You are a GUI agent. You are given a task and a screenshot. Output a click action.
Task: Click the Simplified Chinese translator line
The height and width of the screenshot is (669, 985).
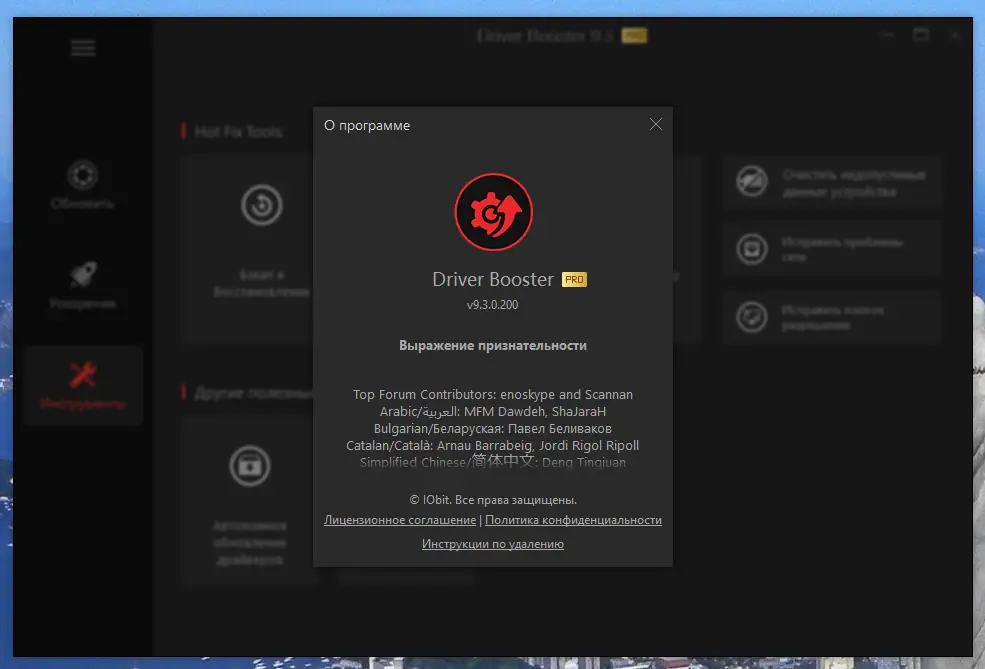(492, 462)
